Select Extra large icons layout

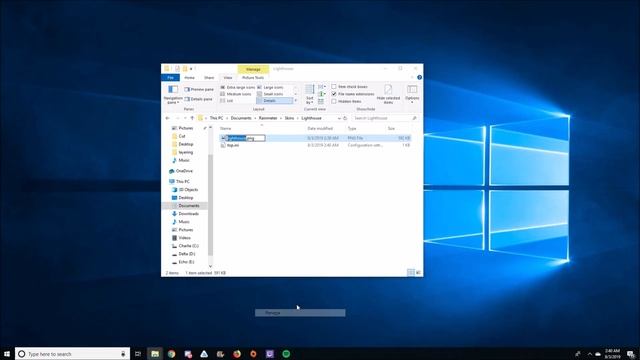[x=238, y=87]
